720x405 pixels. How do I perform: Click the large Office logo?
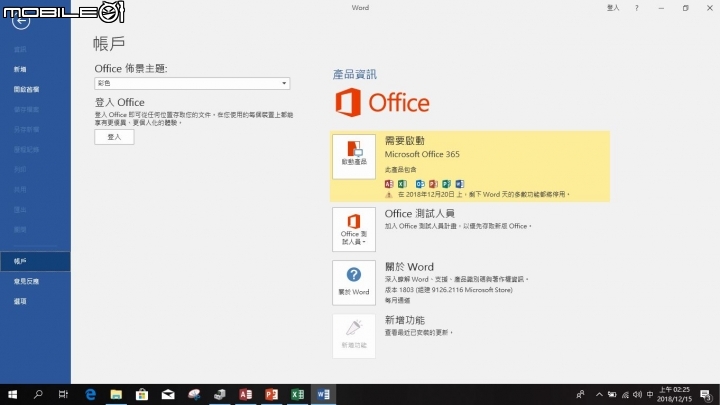tap(382, 102)
